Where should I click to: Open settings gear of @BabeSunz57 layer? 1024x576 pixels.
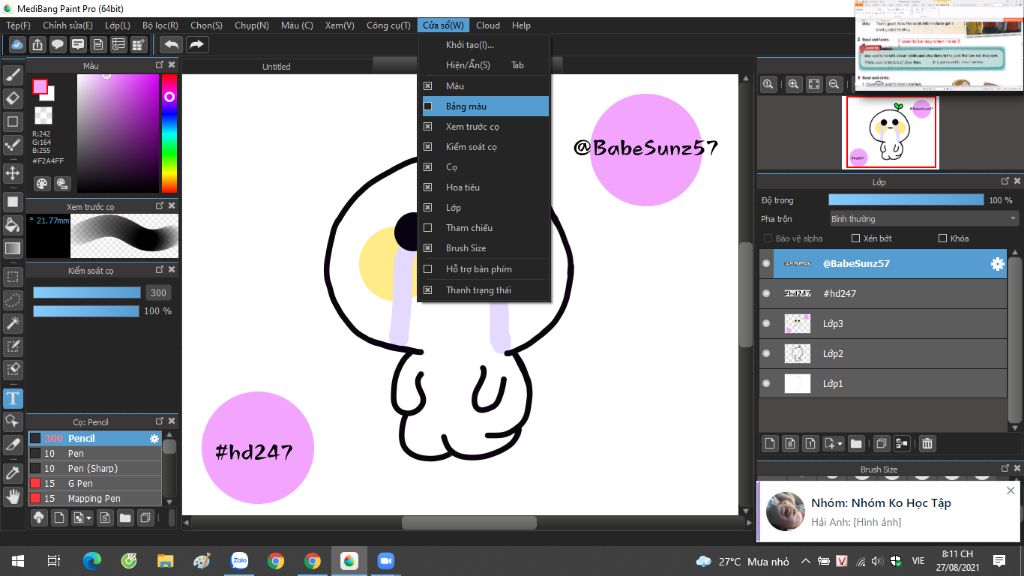tap(997, 263)
